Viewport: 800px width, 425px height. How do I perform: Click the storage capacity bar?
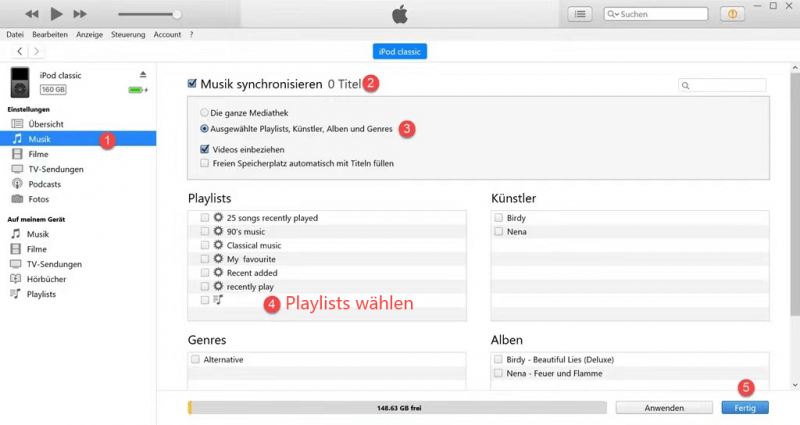click(397, 408)
